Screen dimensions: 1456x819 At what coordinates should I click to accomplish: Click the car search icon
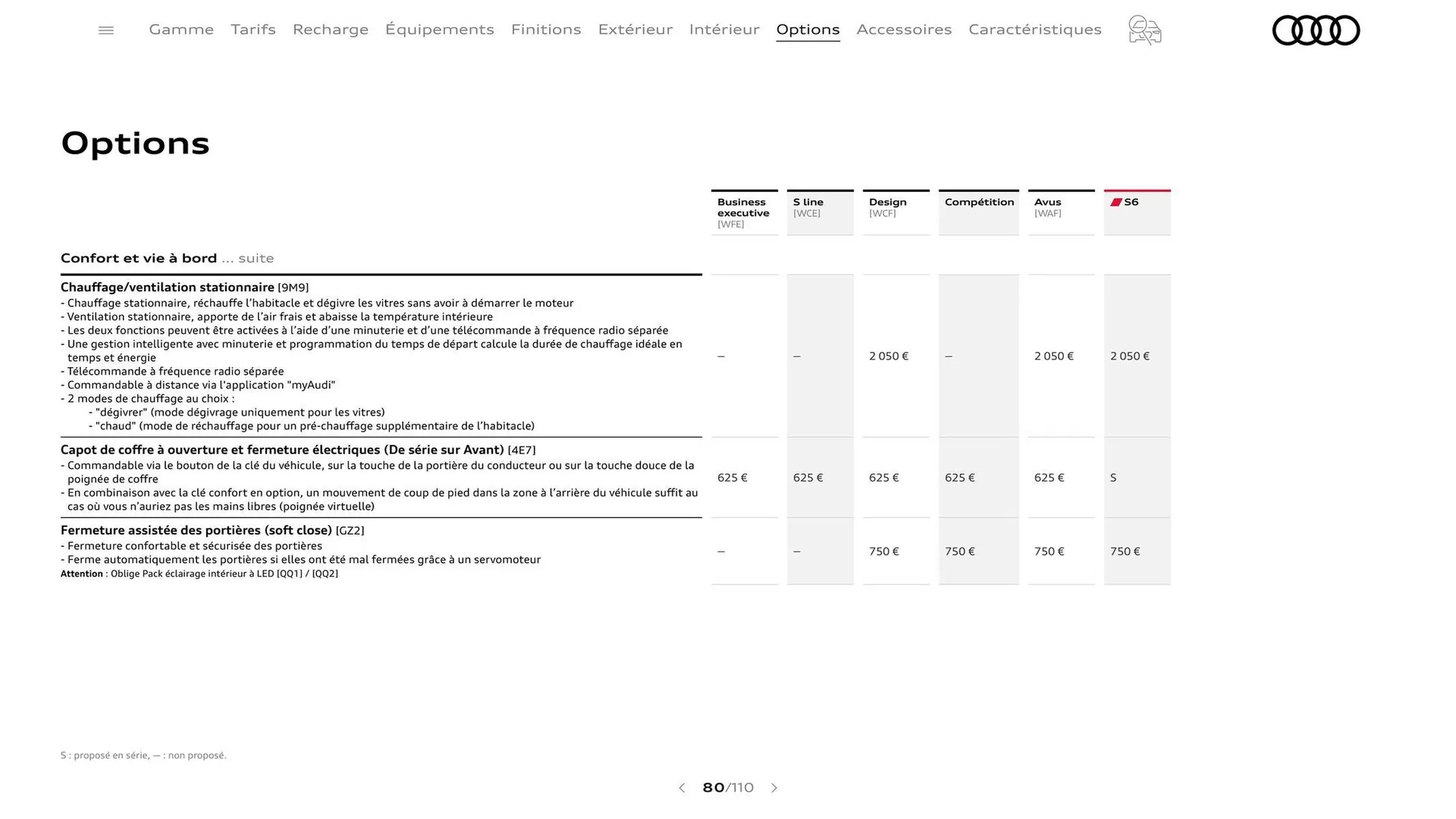point(1144,30)
